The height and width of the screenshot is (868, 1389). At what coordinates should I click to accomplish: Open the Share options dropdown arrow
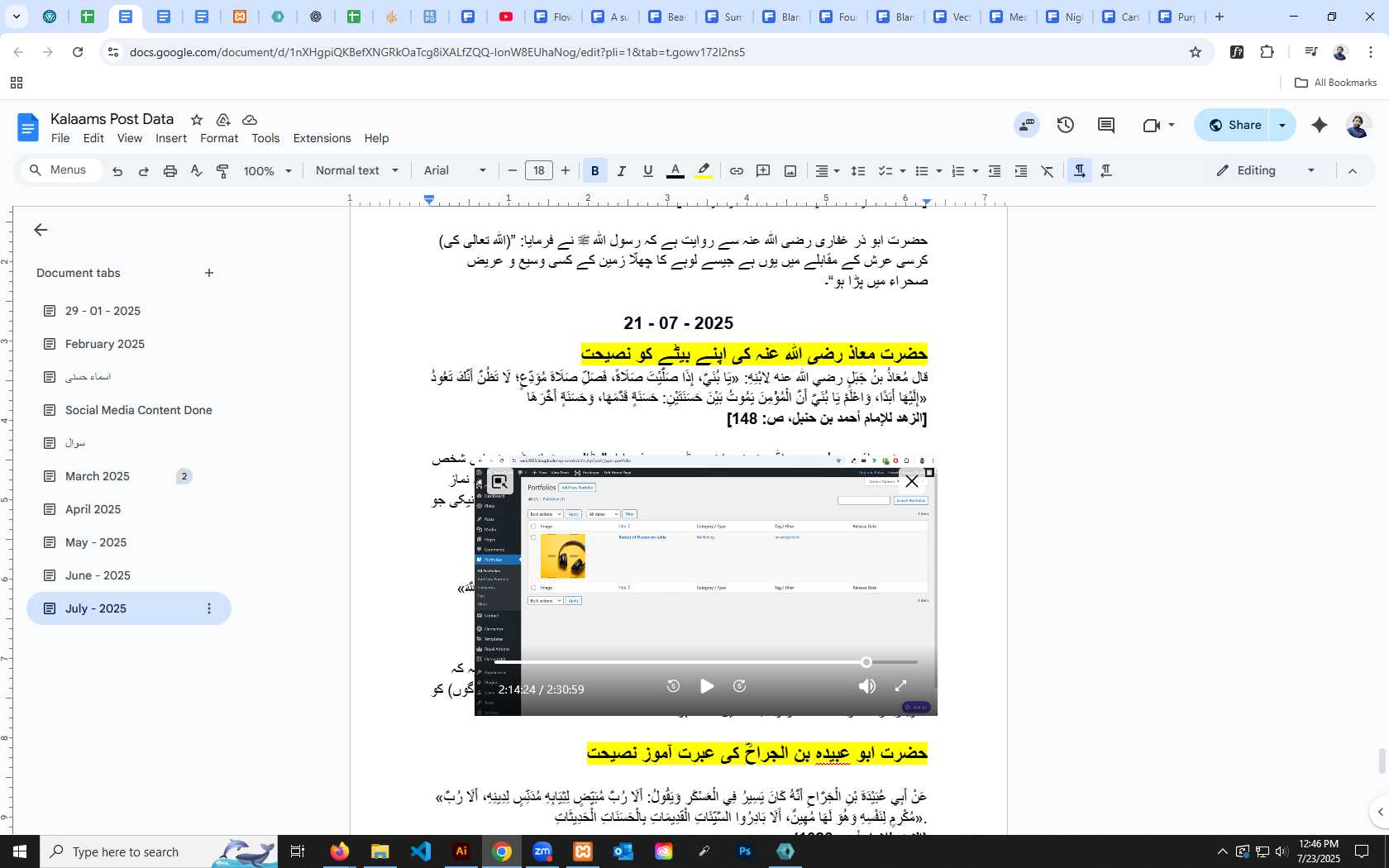[1282, 125]
